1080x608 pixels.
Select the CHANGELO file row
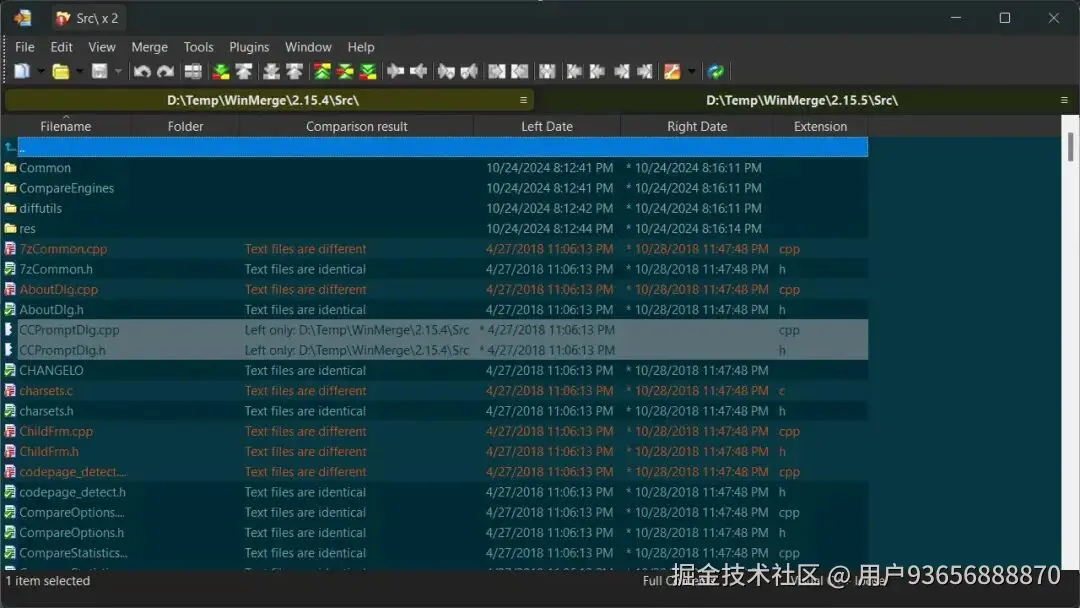(435, 370)
